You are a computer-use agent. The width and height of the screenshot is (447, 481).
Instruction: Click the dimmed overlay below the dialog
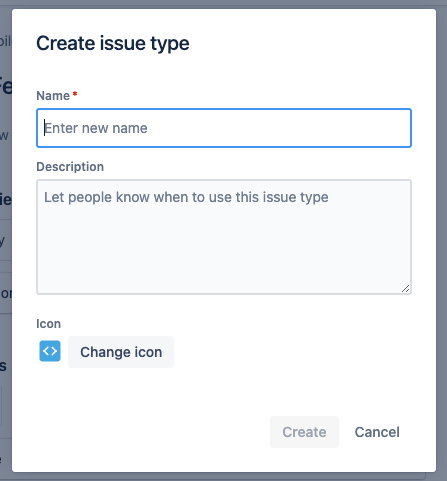223,477
